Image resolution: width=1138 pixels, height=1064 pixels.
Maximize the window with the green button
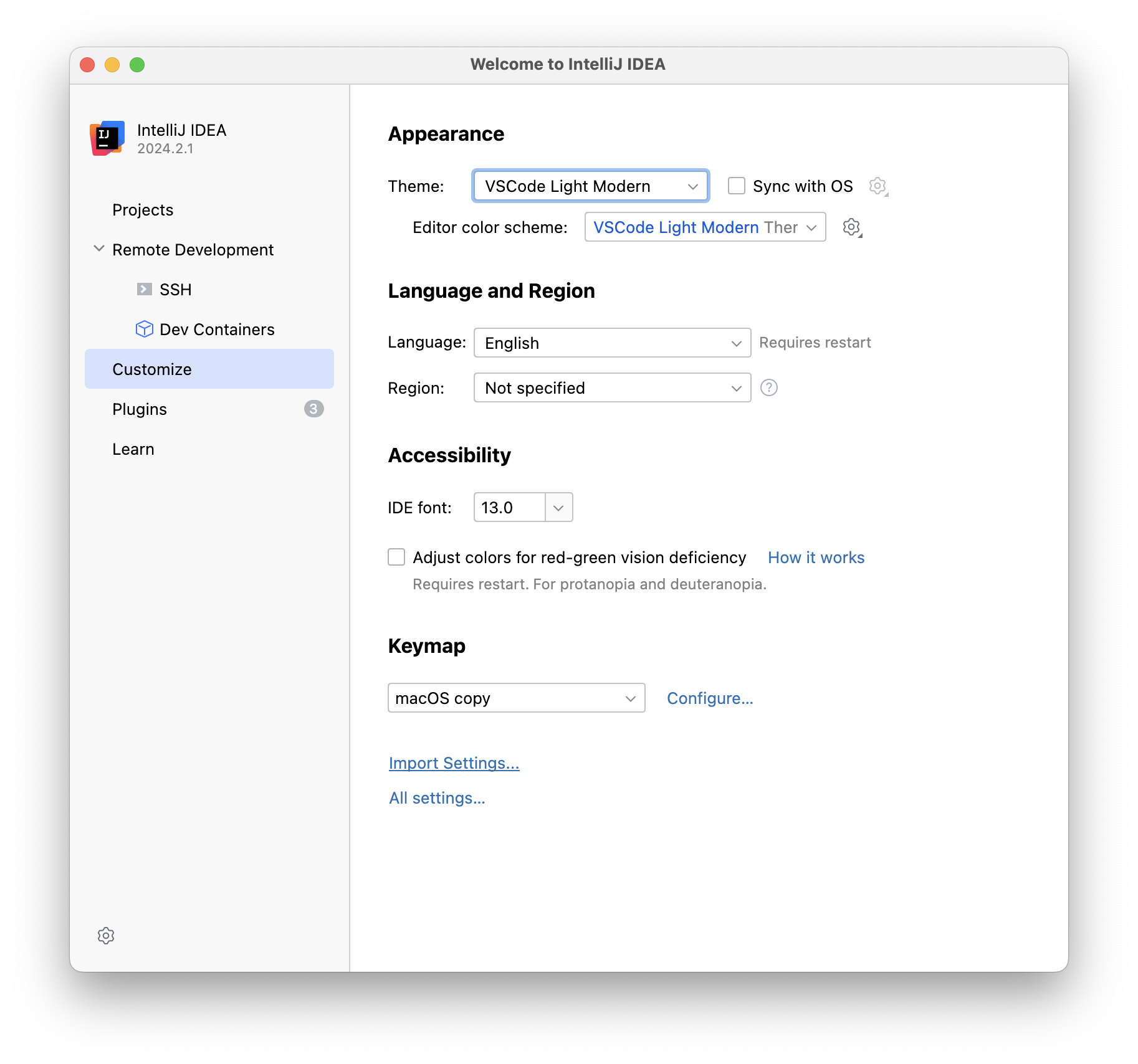click(x=137, y=65)
